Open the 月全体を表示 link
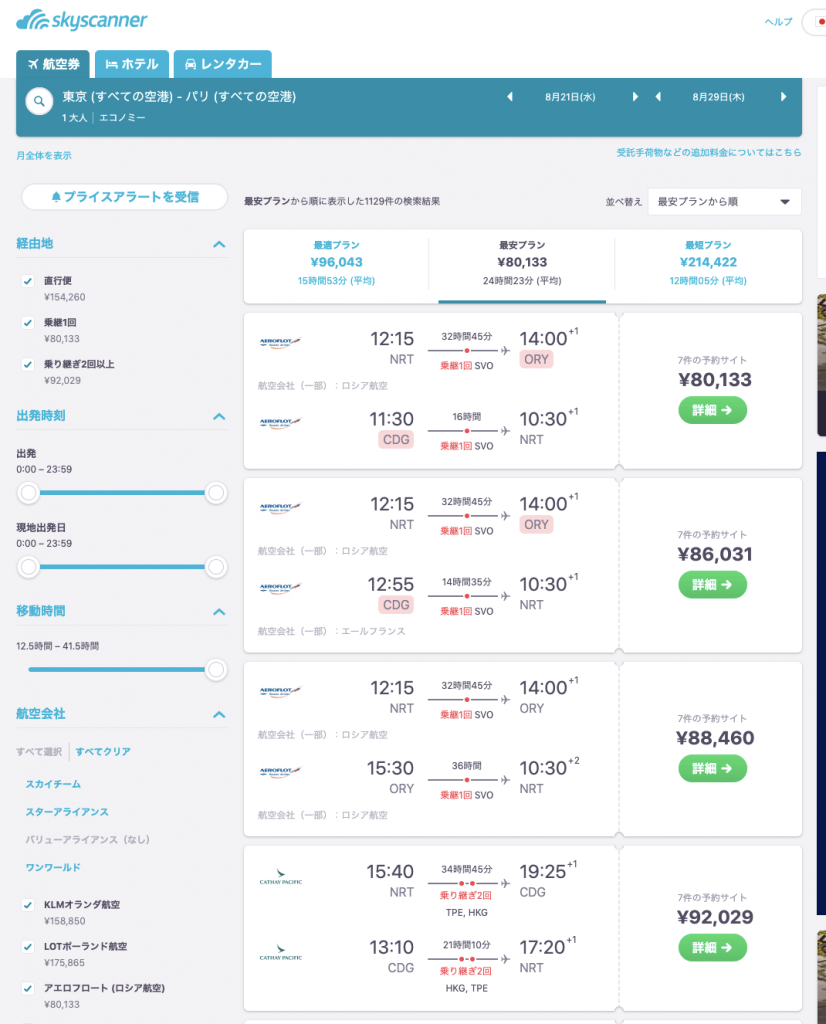Viewport: 826px width, 1024px height. (44, 156)
